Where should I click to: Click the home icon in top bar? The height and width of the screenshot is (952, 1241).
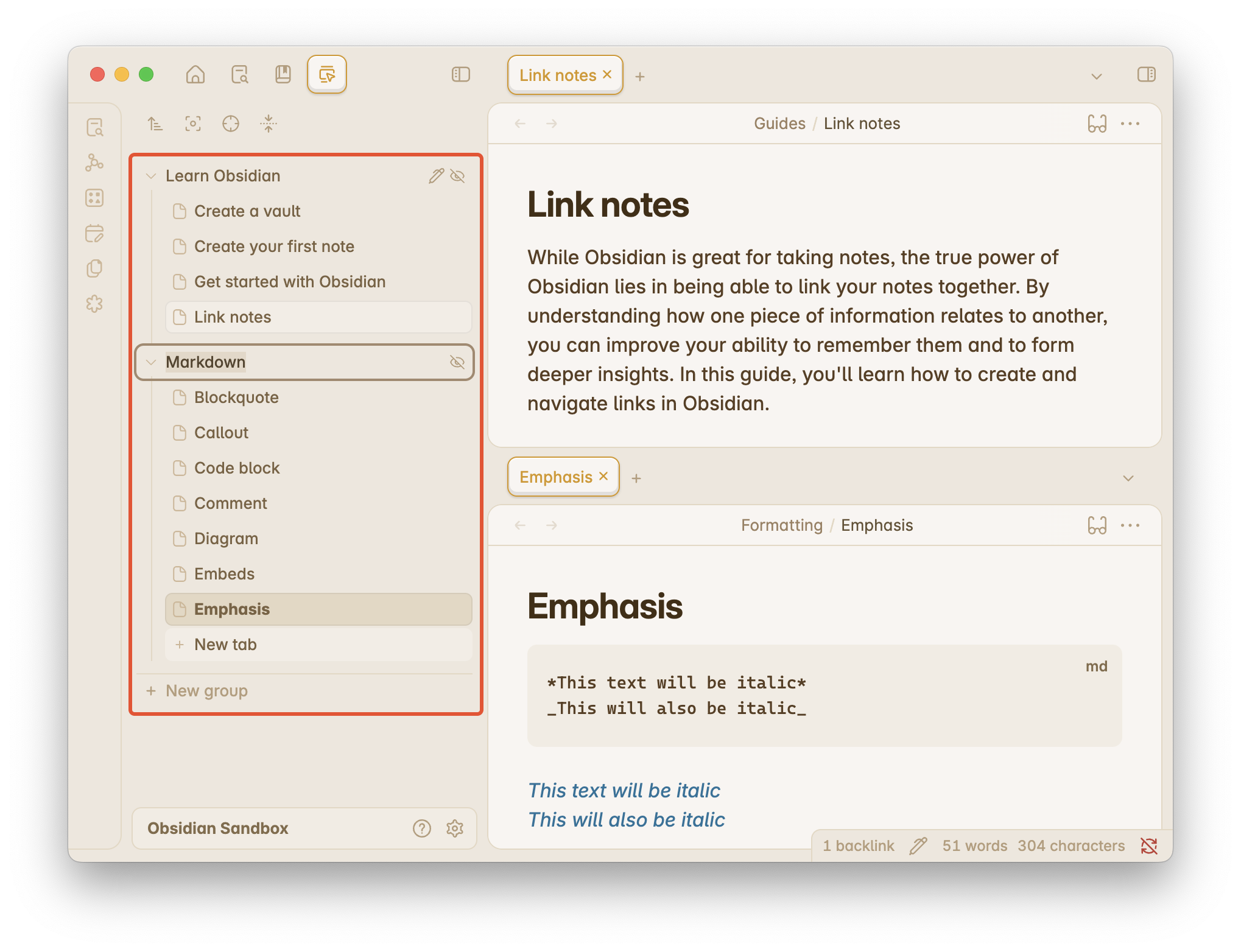(x=195, y=75)
